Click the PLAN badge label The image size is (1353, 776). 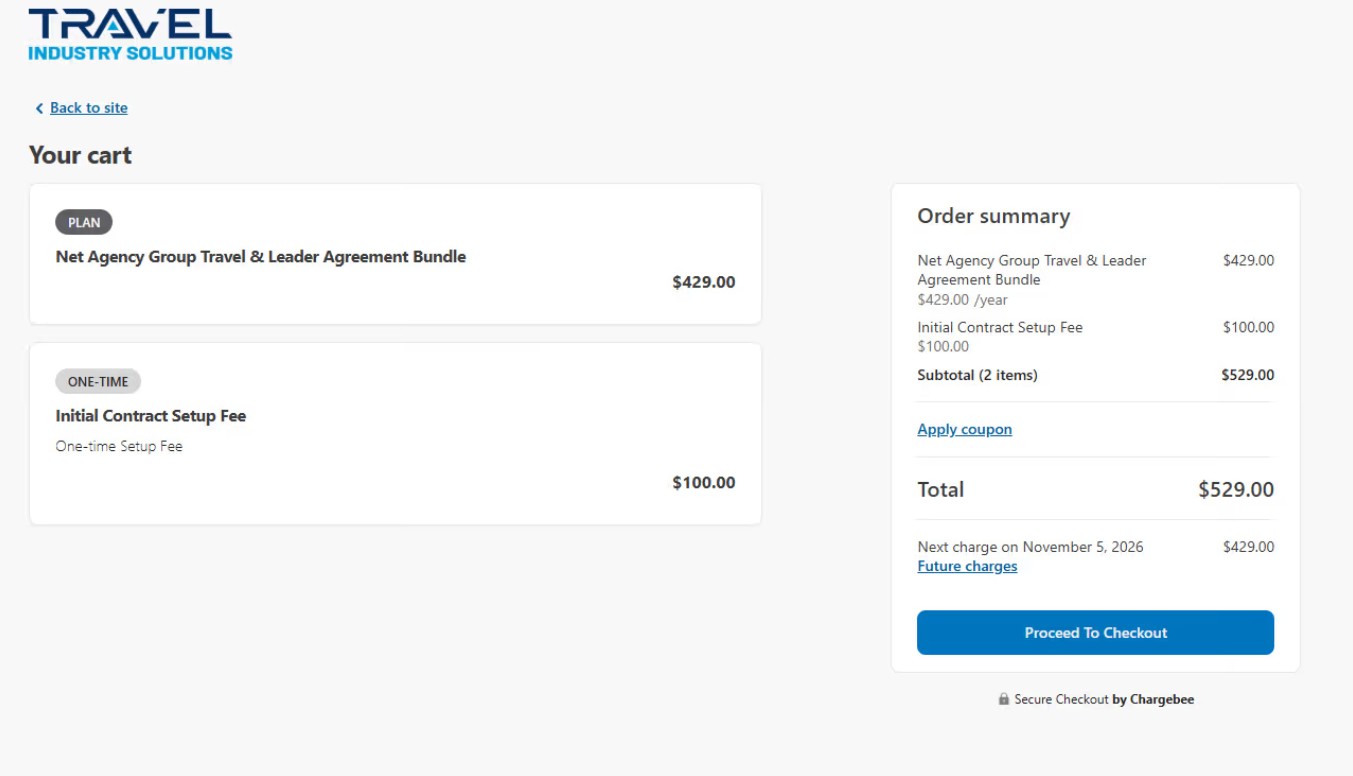point(84,222)
